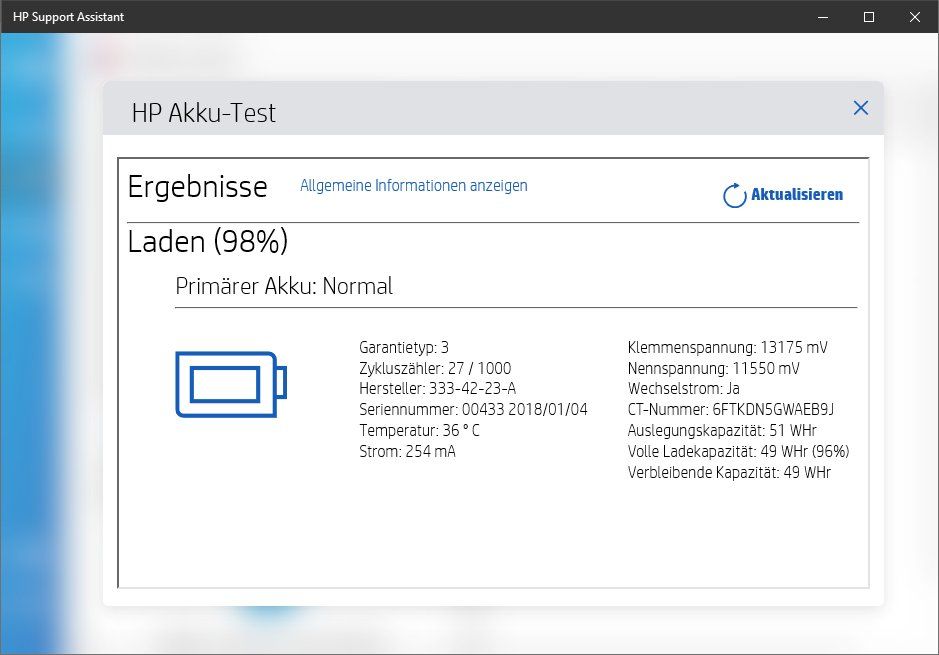Viewport: 939px width, 655px height.
Task: Select Zykluszähler: 27 / 1000 value
Action: click(435, 368)
